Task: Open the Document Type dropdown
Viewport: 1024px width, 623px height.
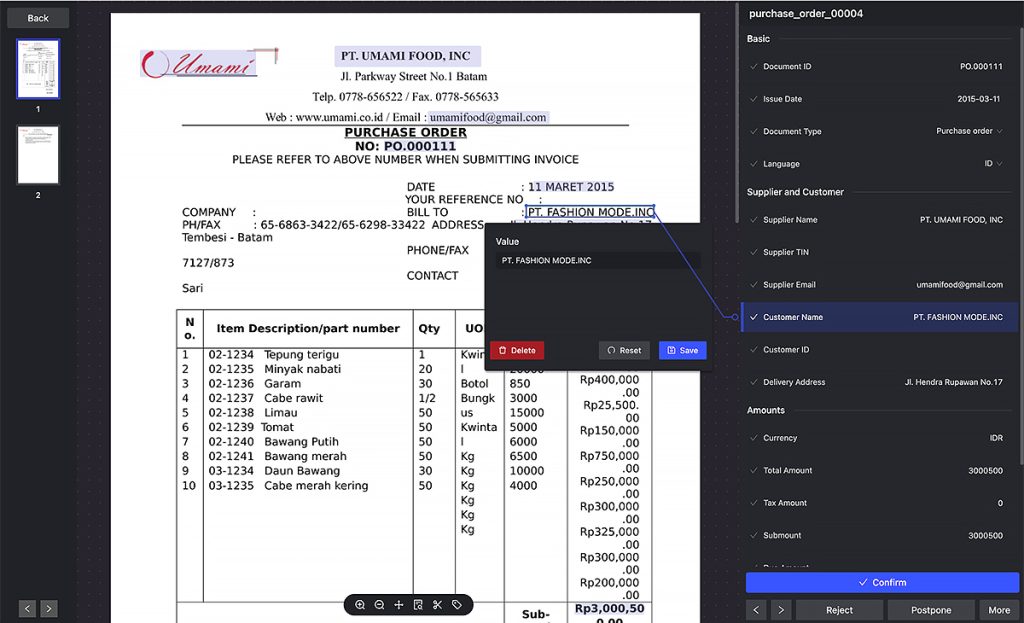Action: click(x=969, y=131)
